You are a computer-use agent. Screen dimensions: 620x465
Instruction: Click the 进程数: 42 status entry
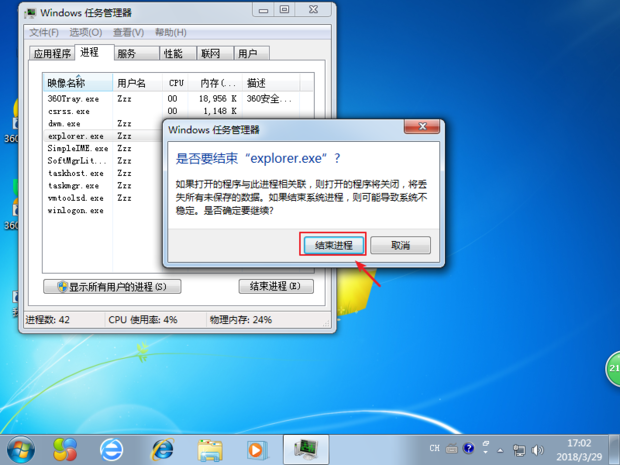(48, 319)
